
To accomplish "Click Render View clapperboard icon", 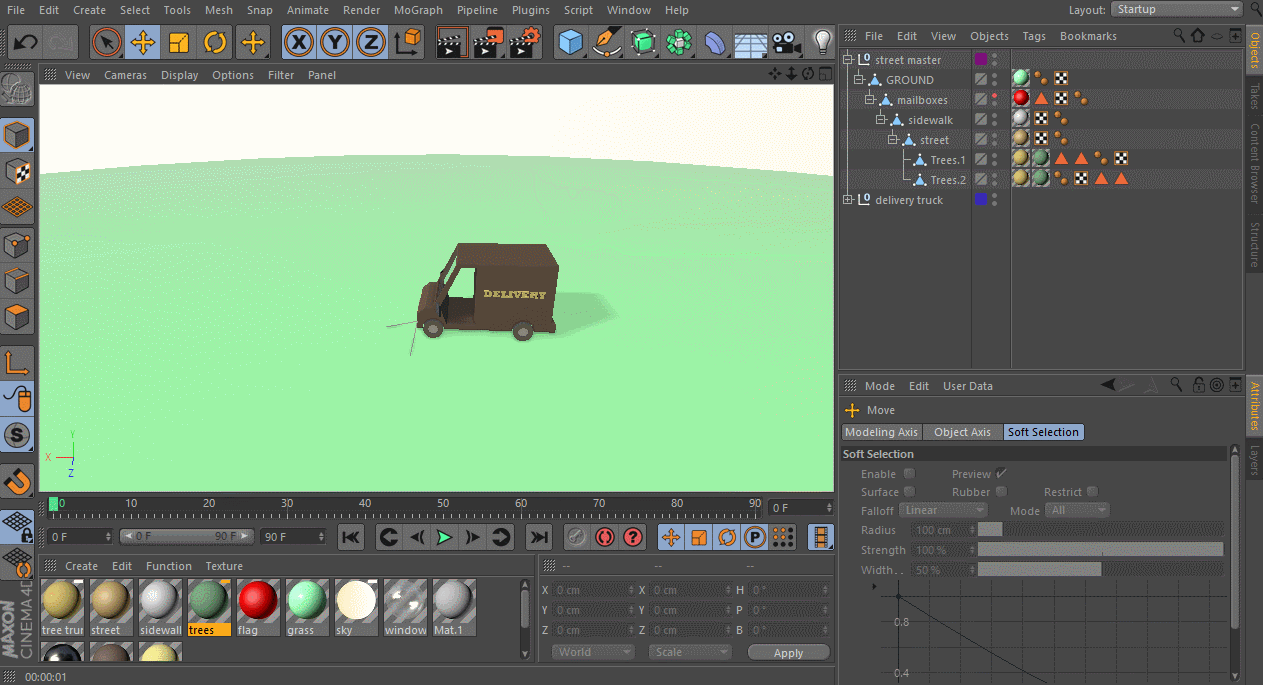I will coord(452,42).
